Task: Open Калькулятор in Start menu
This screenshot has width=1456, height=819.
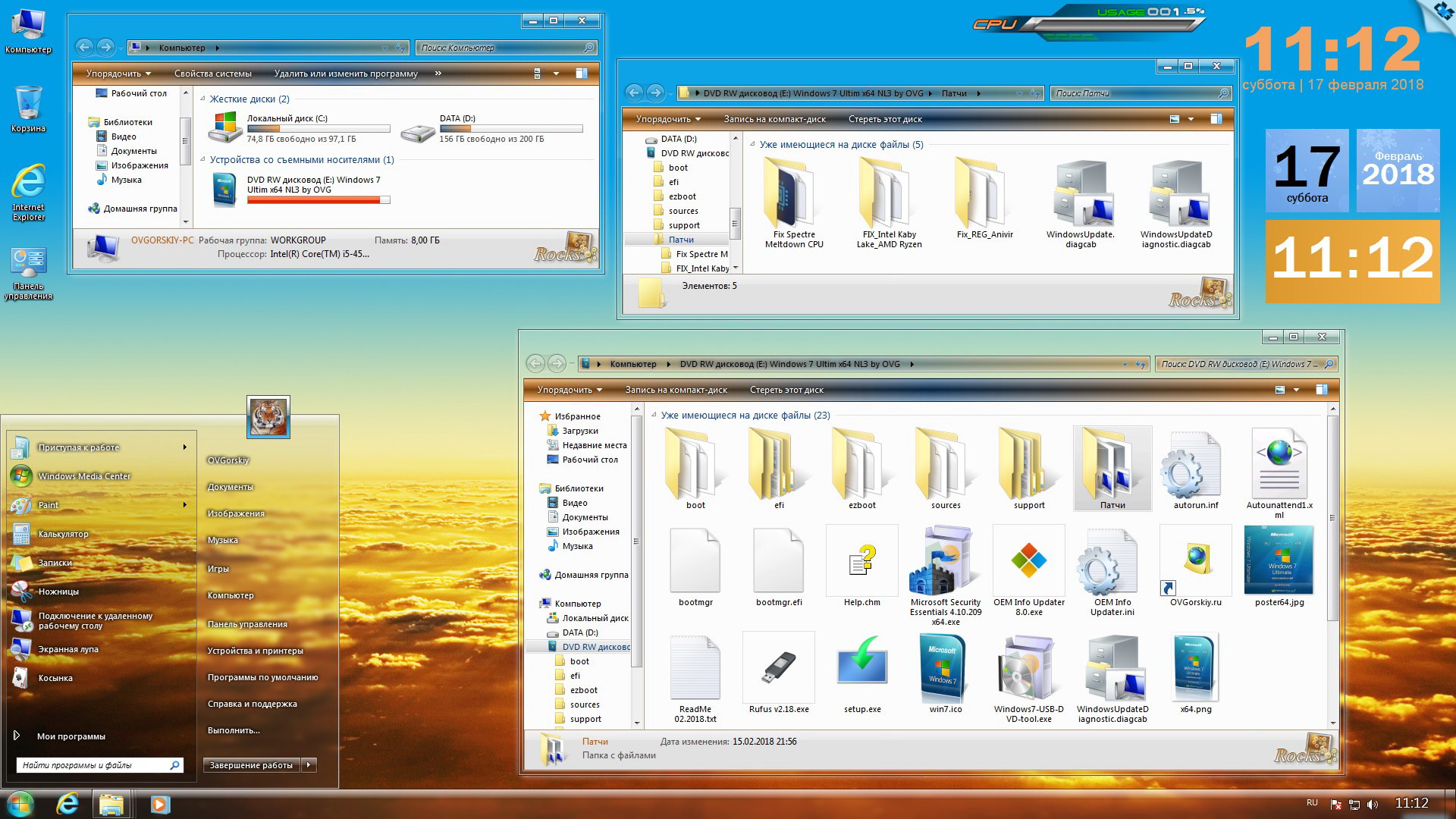Action: click(x=63, y=534)
